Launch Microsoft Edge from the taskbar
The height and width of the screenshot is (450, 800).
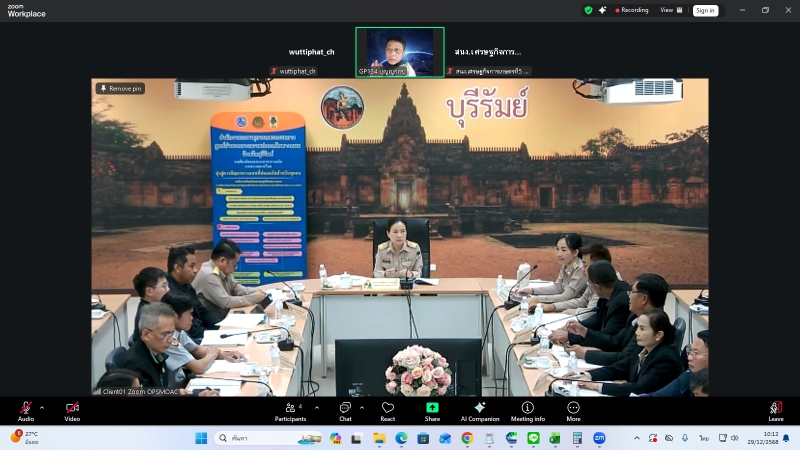click(401, 438)
